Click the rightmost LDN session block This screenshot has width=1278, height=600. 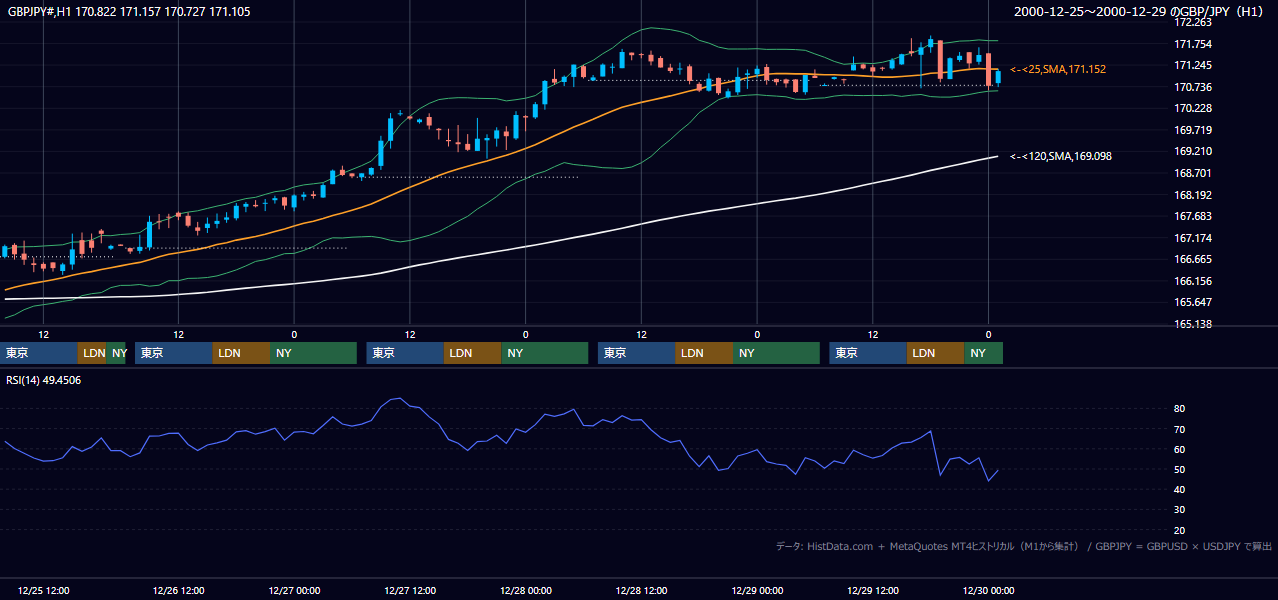[936, 353]
